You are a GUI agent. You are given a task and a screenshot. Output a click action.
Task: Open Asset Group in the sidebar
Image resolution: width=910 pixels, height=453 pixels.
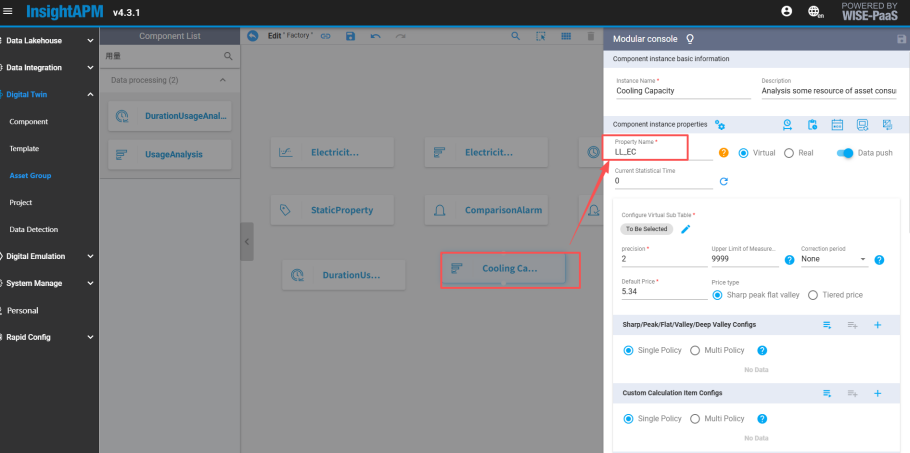click(x=30, y=175)
